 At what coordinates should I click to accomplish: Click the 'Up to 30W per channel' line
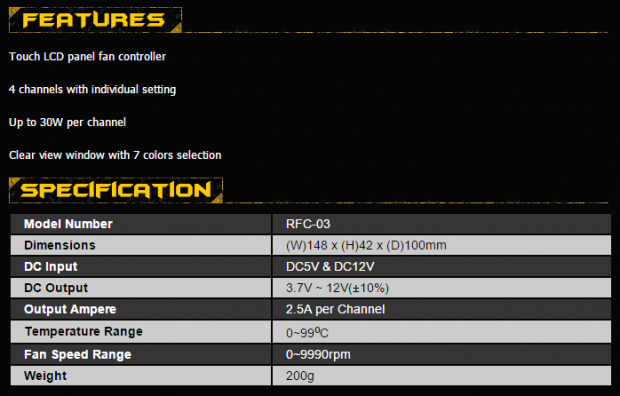click(67, 122)
